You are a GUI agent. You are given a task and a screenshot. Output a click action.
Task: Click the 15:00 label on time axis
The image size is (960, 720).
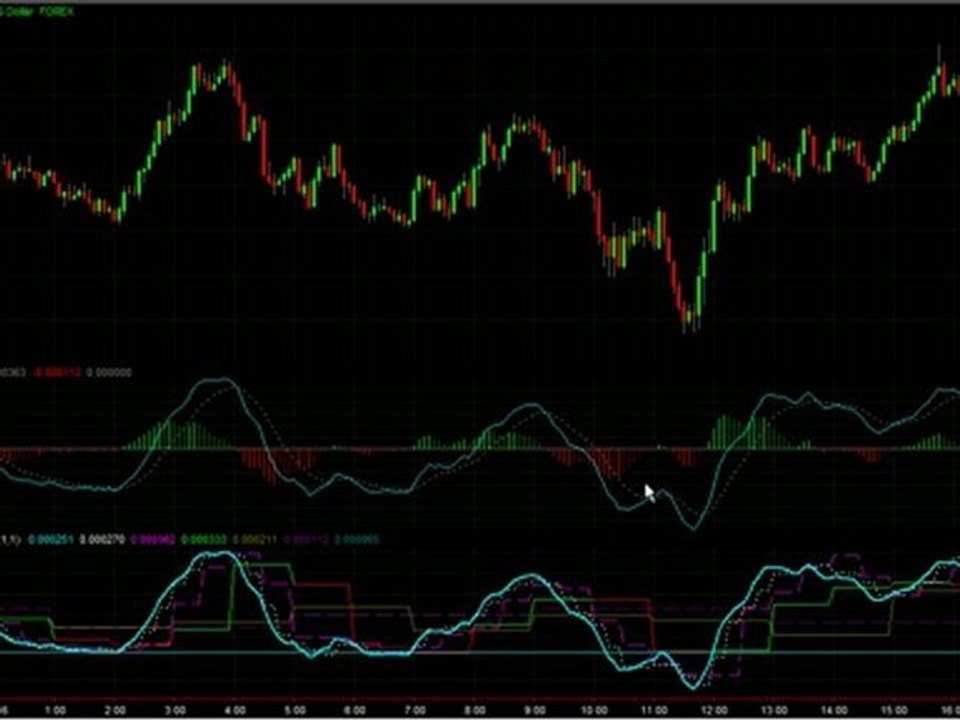(894, 710)
